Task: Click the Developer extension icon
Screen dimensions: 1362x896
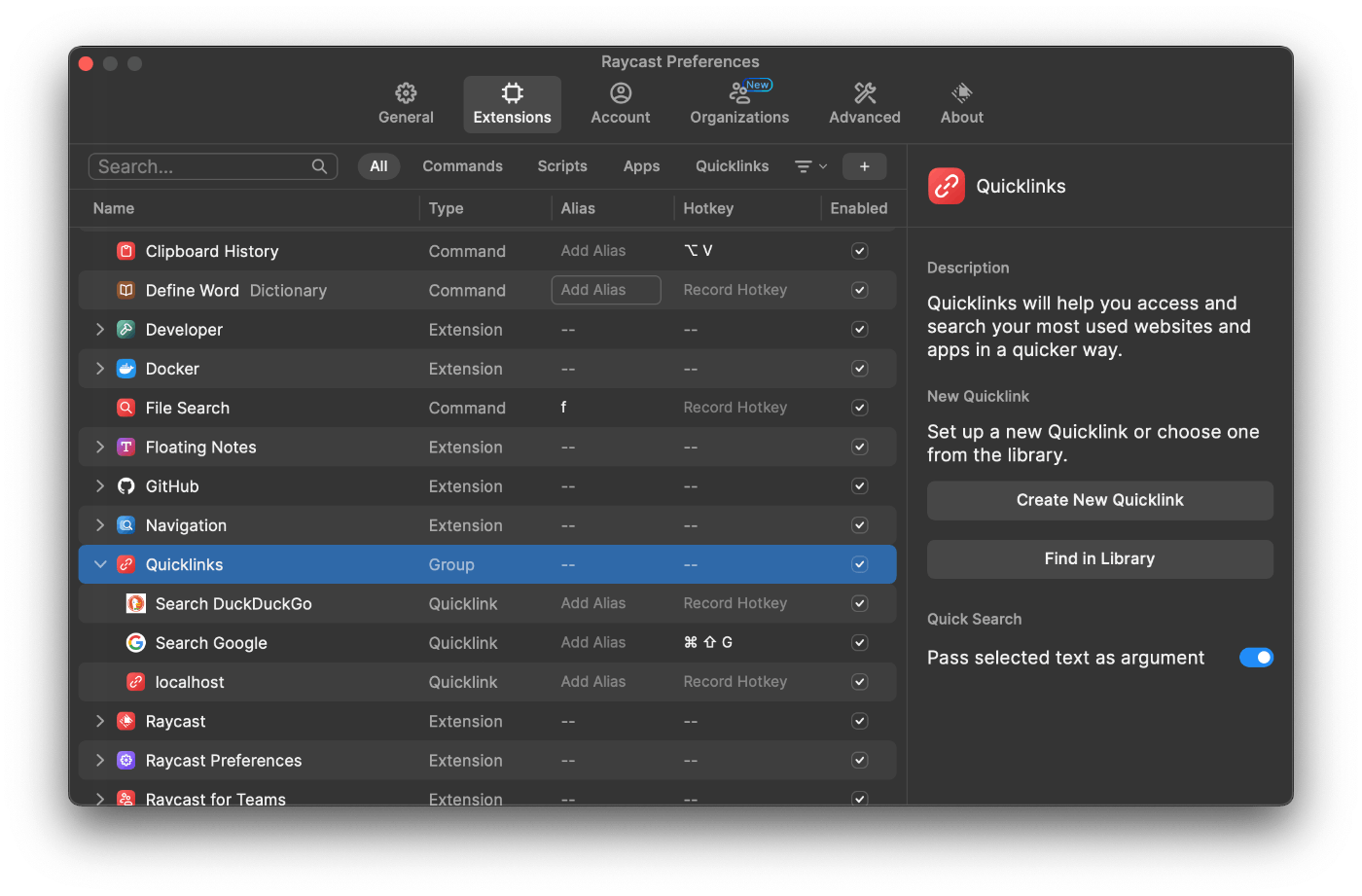Action: point(125,330)
